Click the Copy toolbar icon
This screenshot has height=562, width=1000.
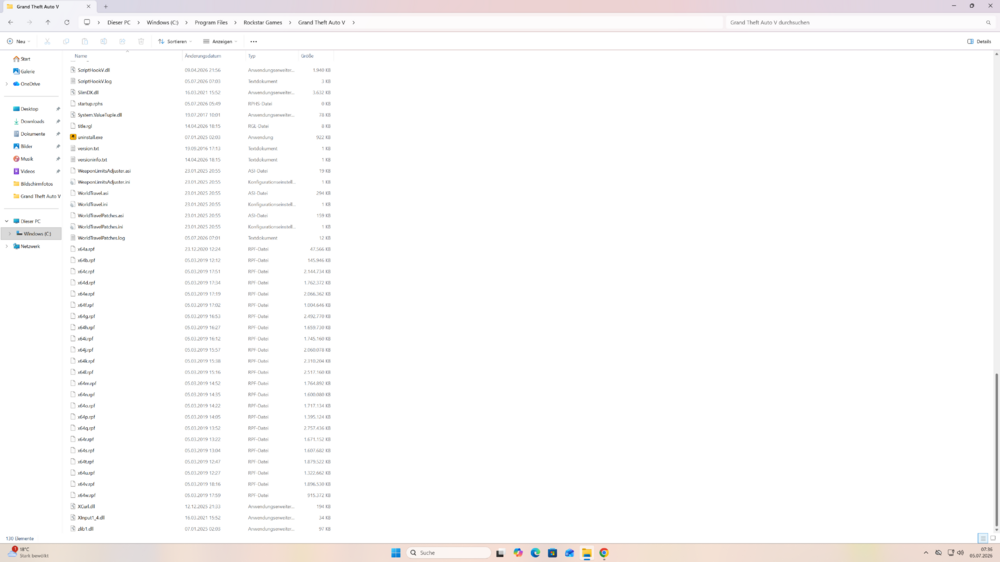[66, 41]
